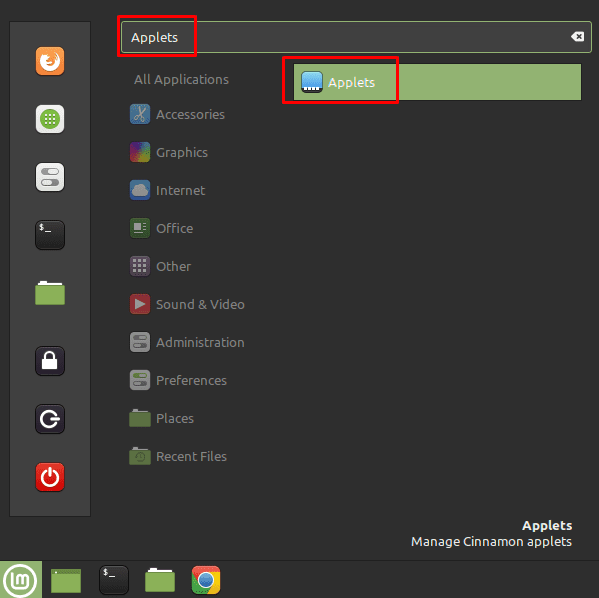Viewport: 599px width, 598px height.
Task: Click the Applets search input field
Action: tap(356, 37)
